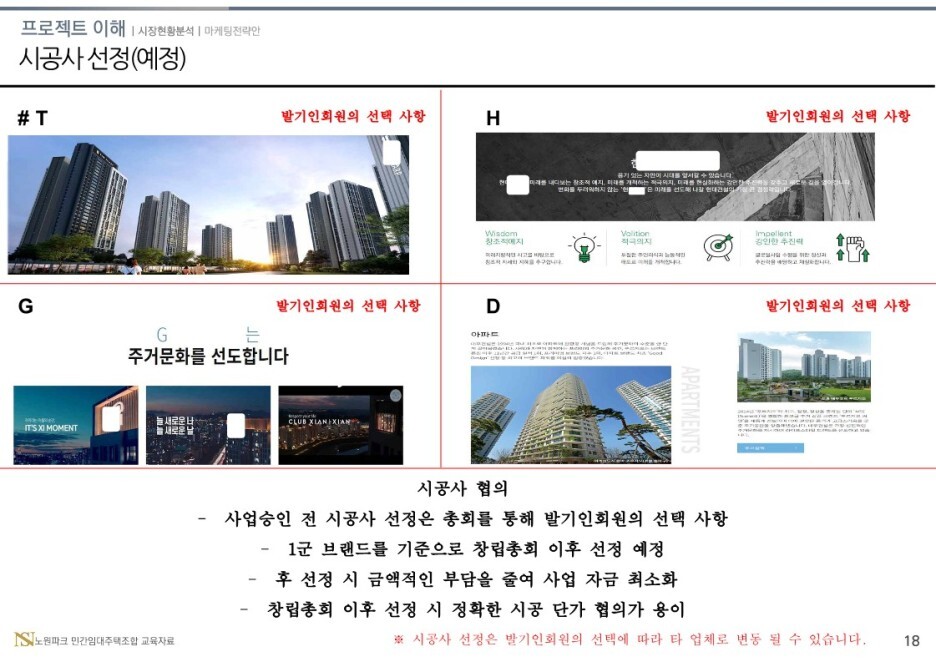The width and height of the screenshot is (936, 662).
Task: Click the target Volition icon
Action: [718, 247]
